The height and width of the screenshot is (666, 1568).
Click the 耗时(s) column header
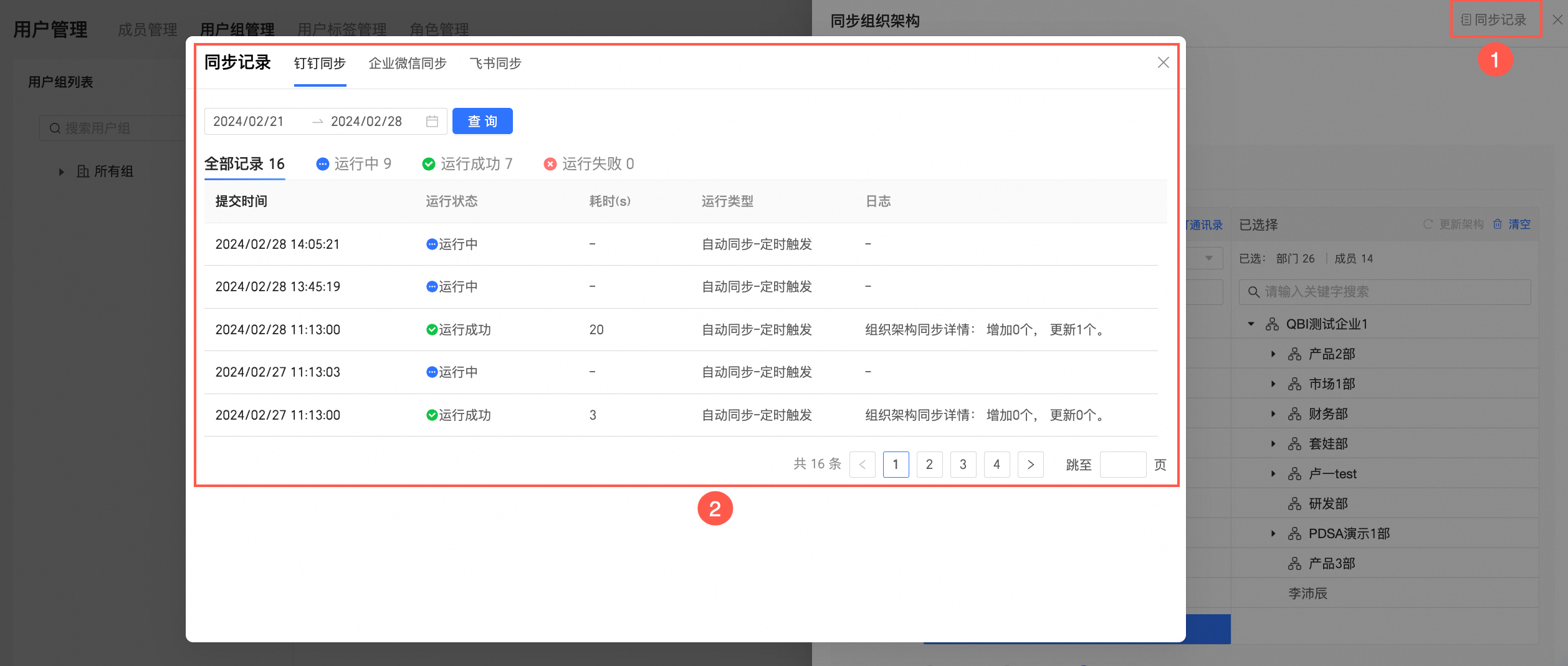click(610, 201)
